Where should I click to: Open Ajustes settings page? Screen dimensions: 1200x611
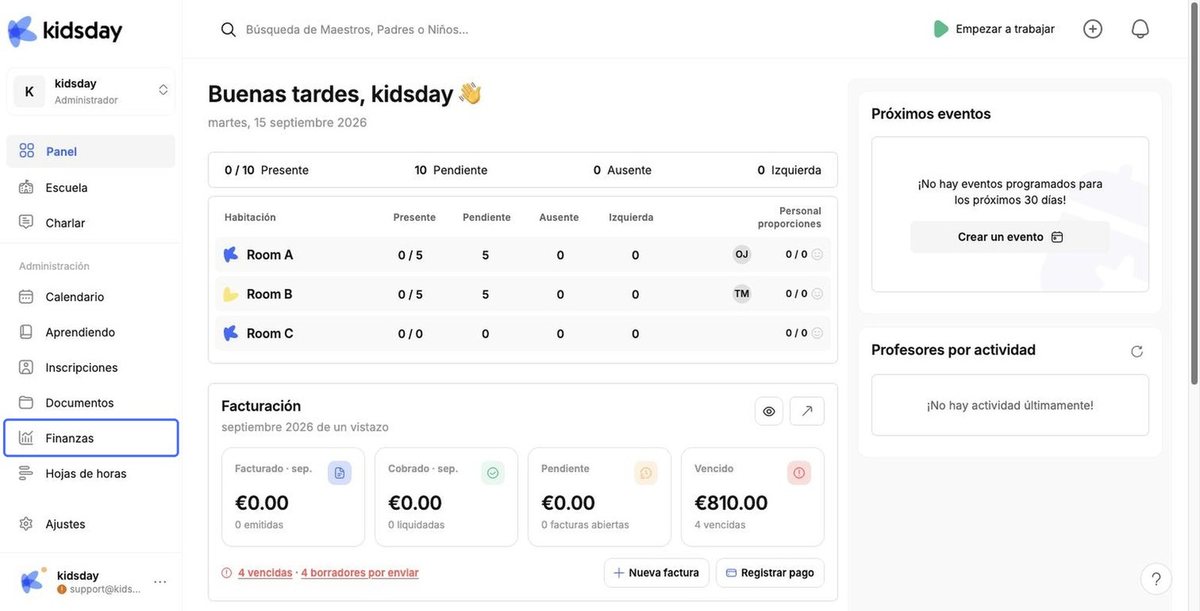91,524
